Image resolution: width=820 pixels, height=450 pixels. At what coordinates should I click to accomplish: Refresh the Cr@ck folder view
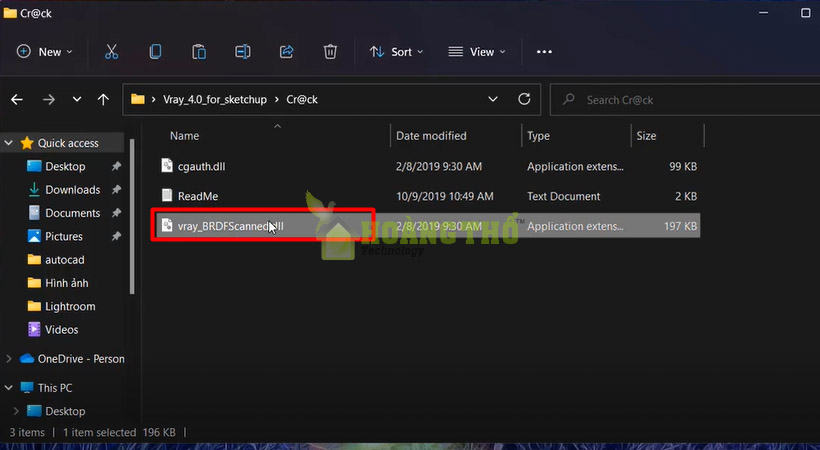click(524, 99)
